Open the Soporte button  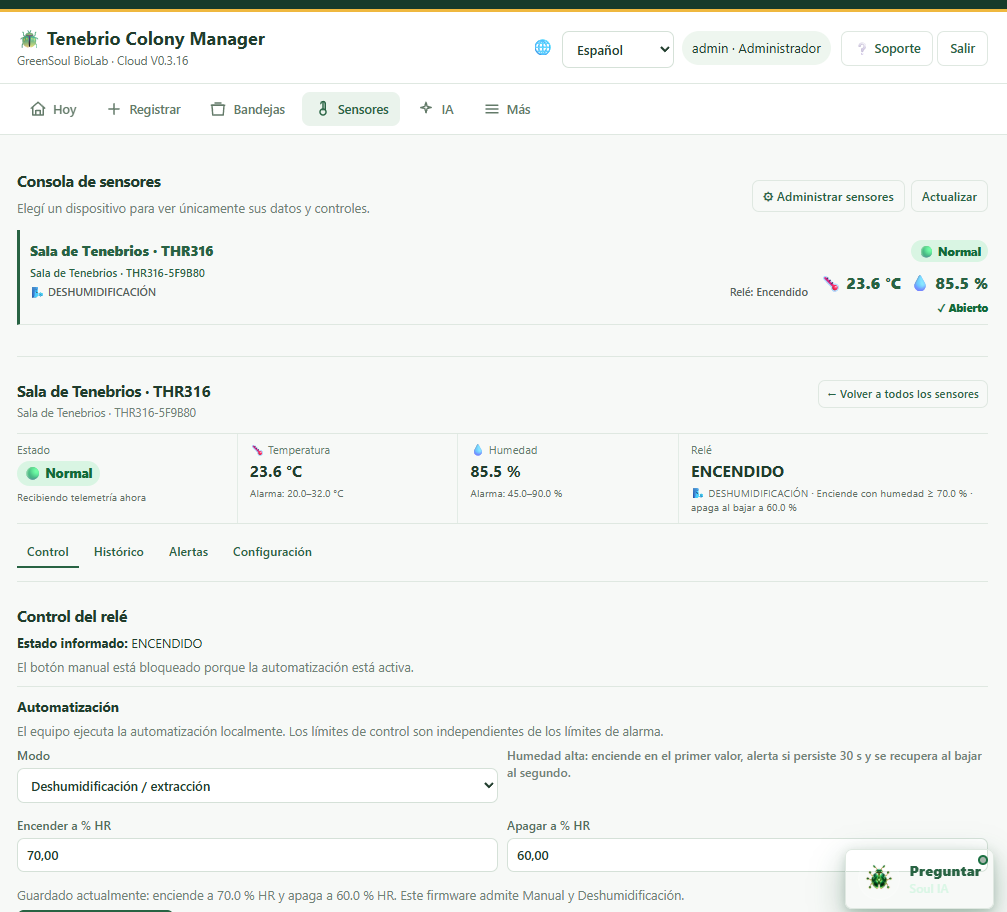(x=887, y=49)
